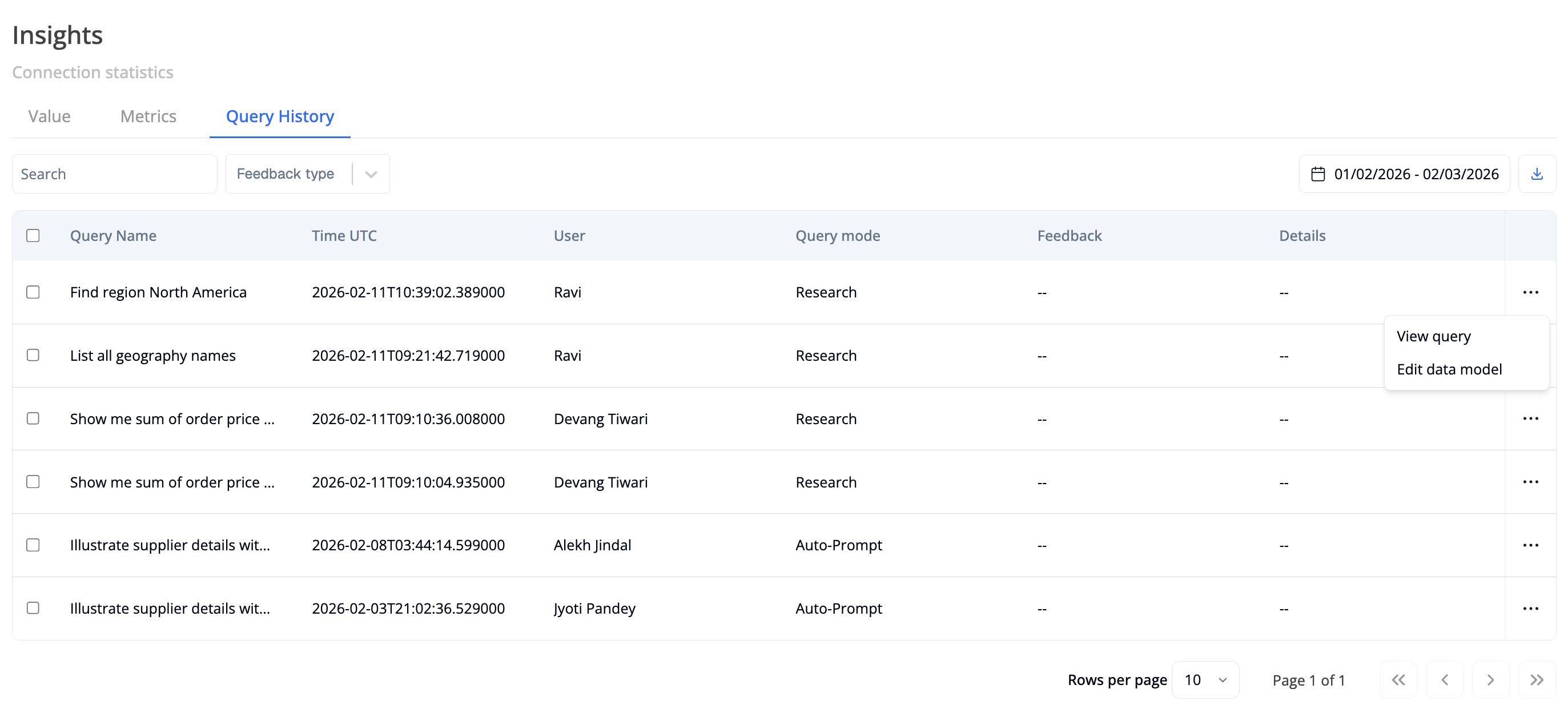The width and height of the screenshot is (1568, 717).
Task: Click the Query History tab label
Action: 279,116
